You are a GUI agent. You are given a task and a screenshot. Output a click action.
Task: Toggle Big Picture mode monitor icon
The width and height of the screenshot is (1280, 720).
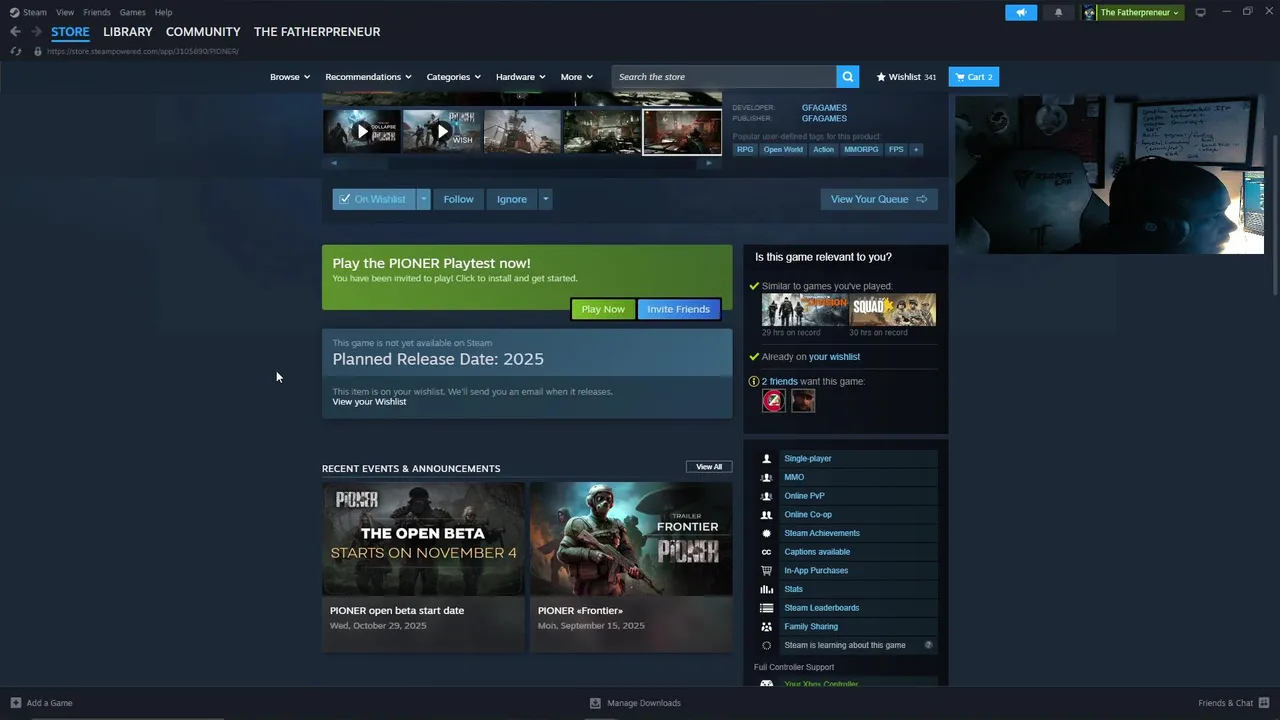[1200, 12]
